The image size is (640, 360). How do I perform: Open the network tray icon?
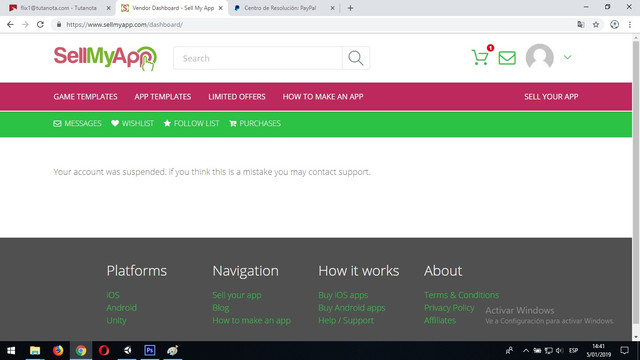[549, 350]
